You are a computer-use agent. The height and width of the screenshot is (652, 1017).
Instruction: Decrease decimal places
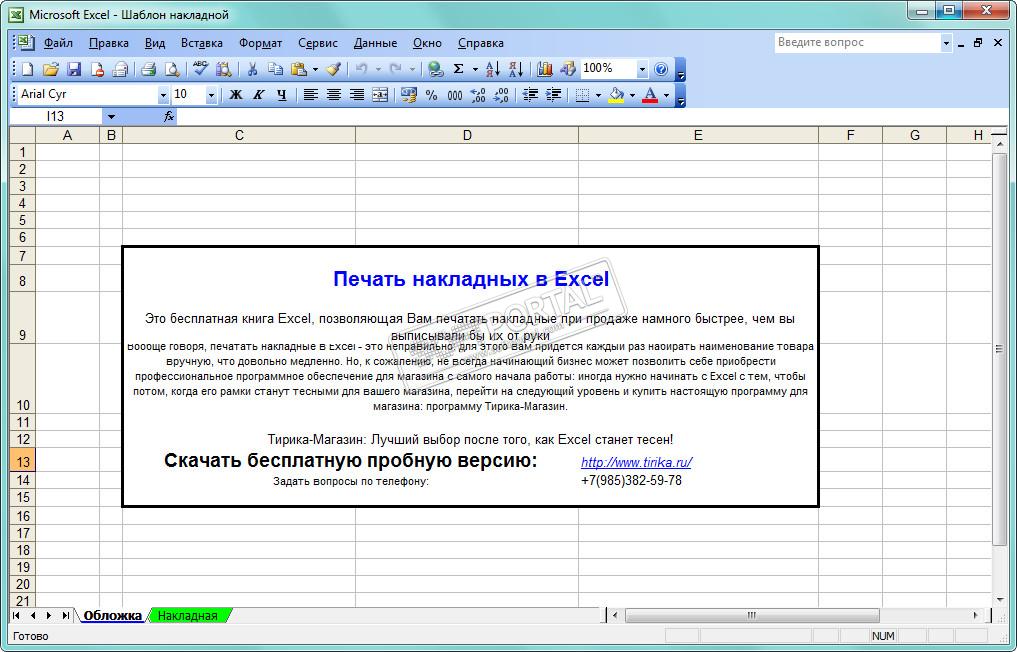click(x=501, y=95)
